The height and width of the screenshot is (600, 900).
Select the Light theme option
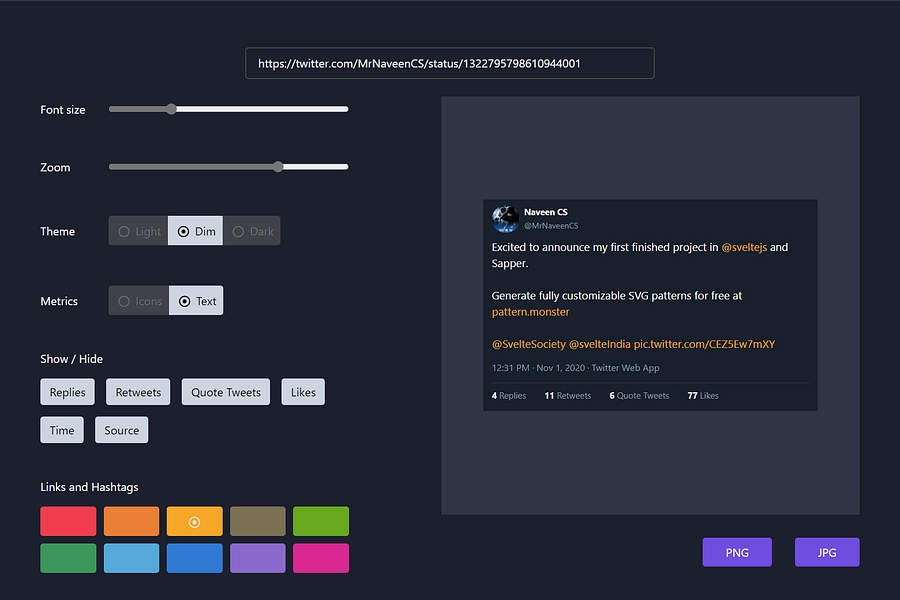click(x=138, y=231)
